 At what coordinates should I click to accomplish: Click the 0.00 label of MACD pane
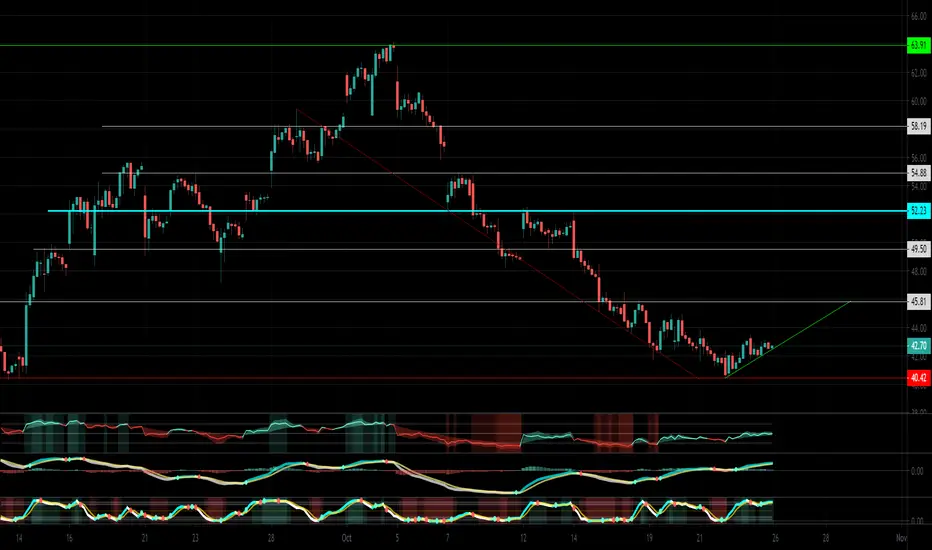click(x=917, y=471)
